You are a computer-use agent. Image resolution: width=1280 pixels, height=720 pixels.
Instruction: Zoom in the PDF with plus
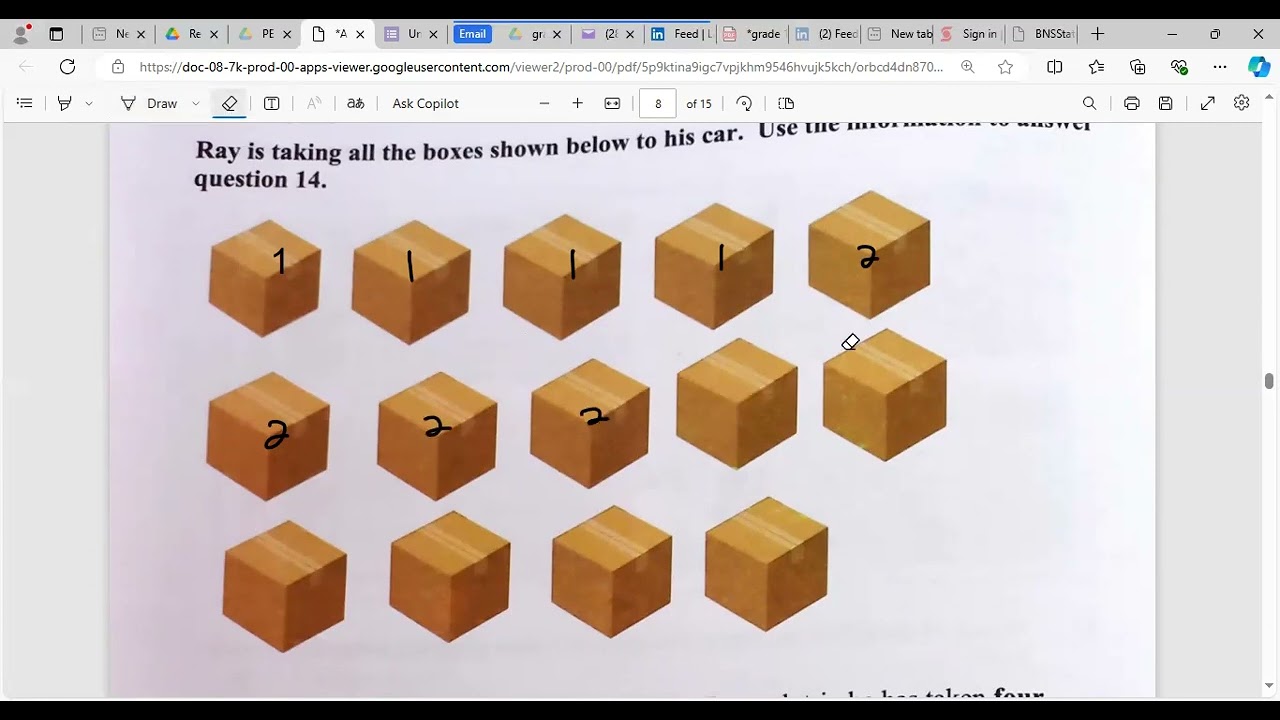577,103
